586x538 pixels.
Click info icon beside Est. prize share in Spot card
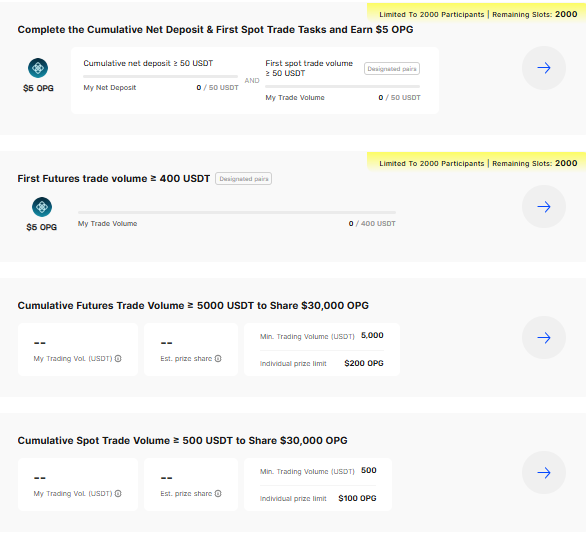(x=218, y=494)
